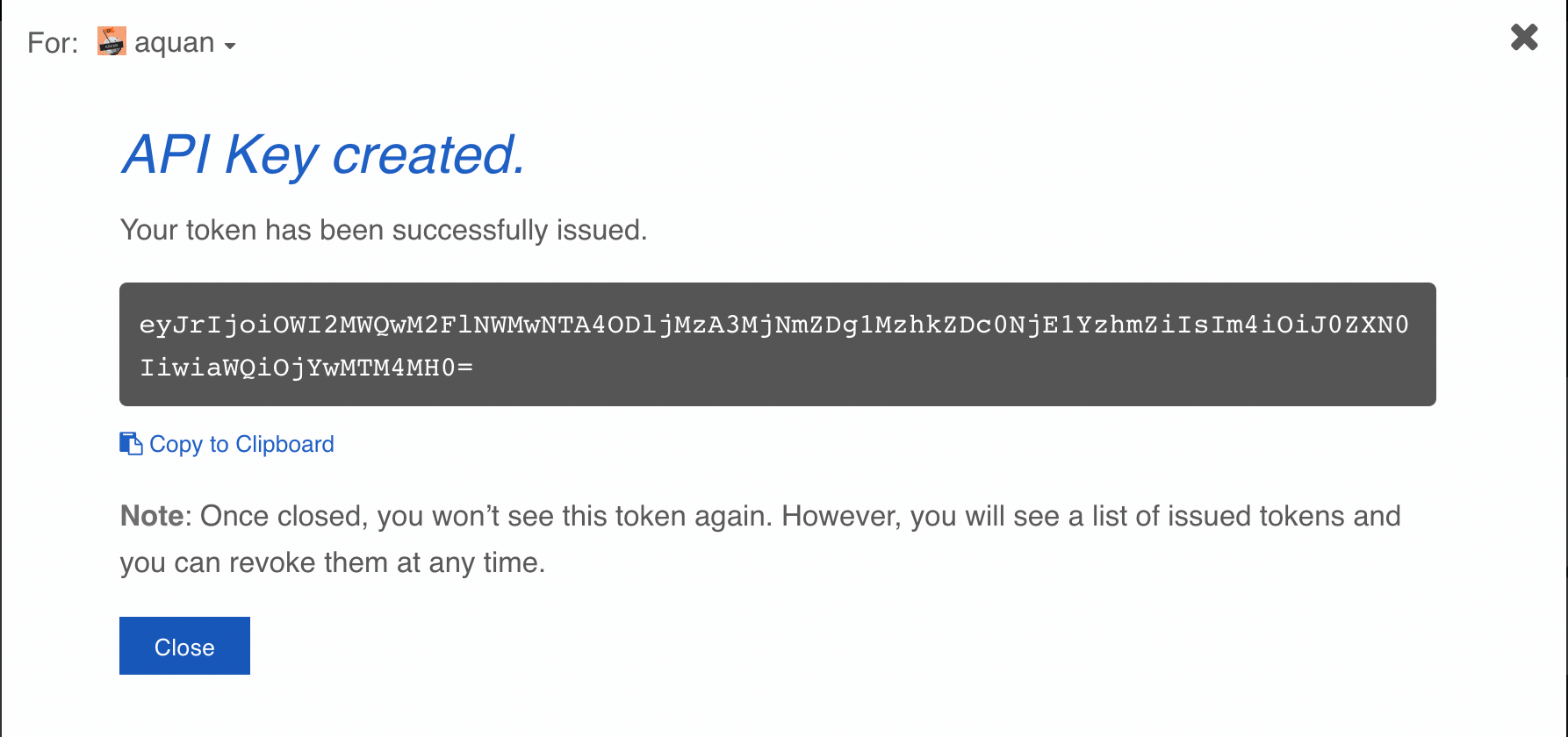Click the word "Clipboard" in the copy link

click(284, 444)
